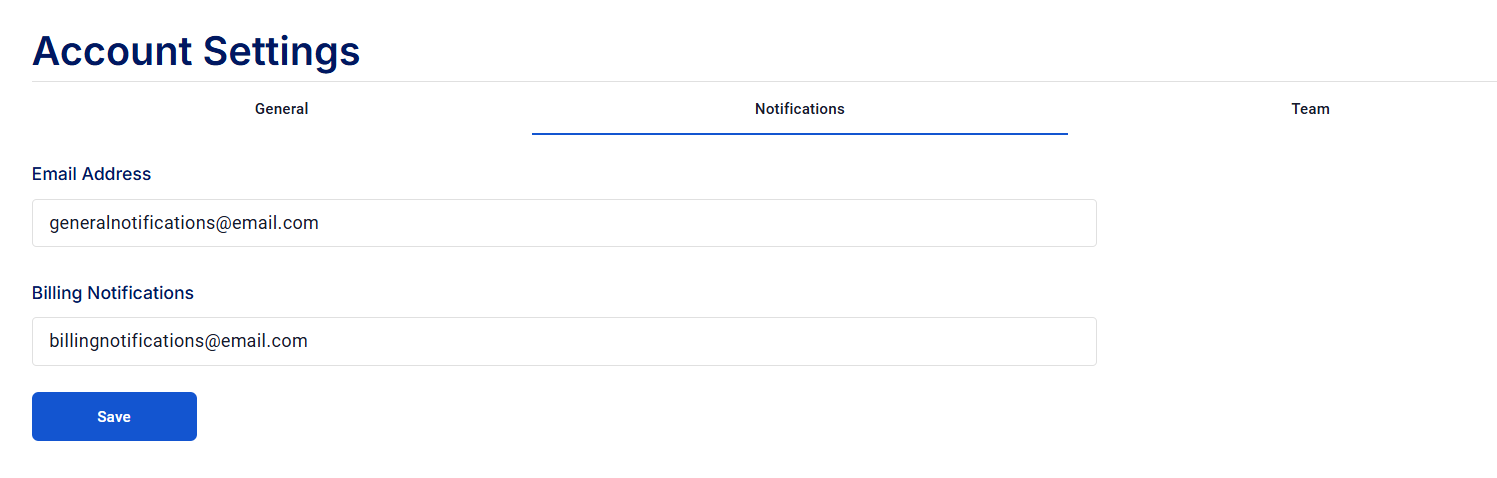Image resolution: width=1497 pixels, height=478 pixels.
Task: View Team settings section
Action: click(x=1310, y=109)
